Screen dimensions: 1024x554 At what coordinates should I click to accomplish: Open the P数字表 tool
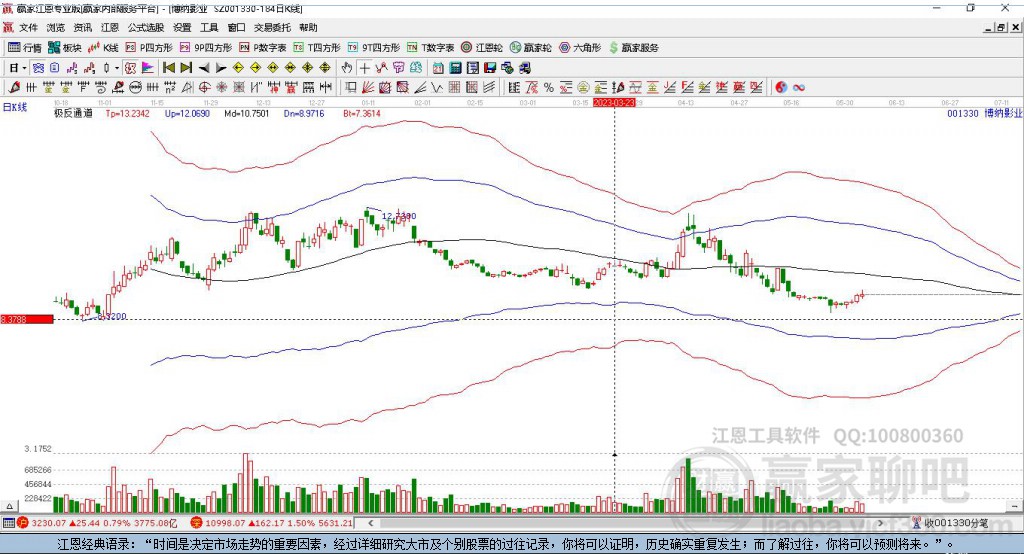[263, 48]
